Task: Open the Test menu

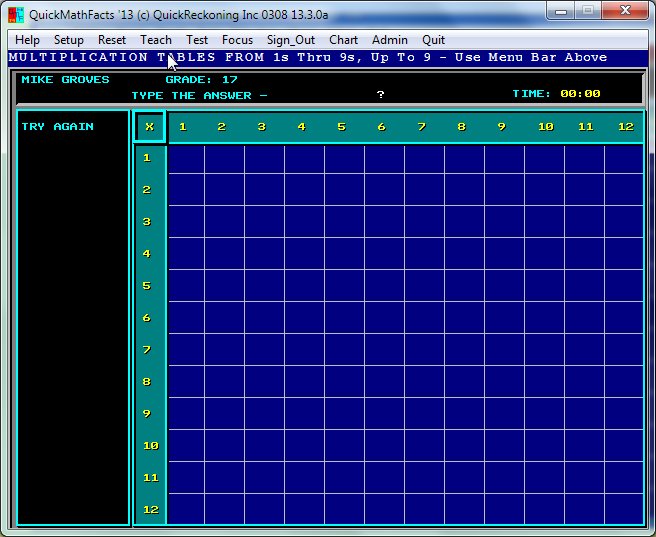Action: pyautogui.click(x=197, y=40)
